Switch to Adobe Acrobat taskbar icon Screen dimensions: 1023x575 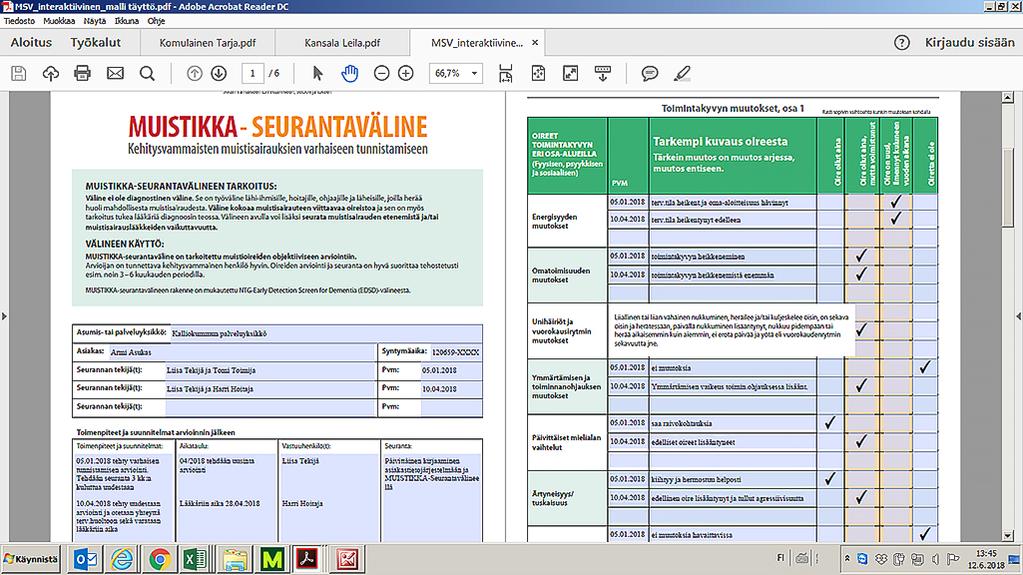point(307,559)
